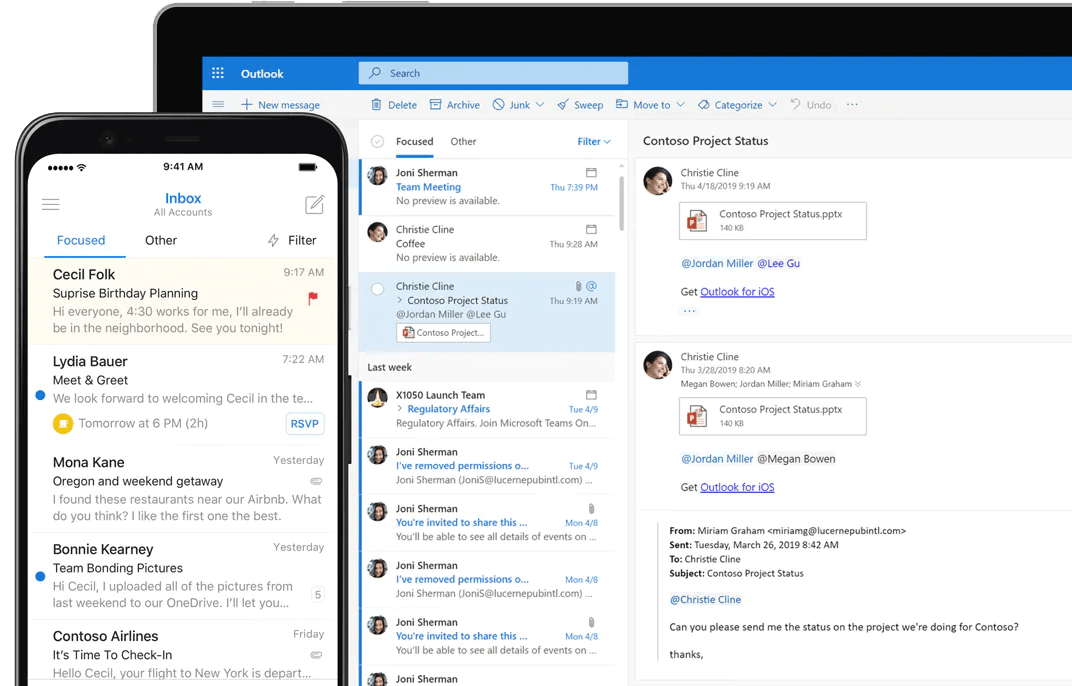1072x686 pixels.
Task: Toggle the desktop navigation pane hamburger icon
Action: pyautogui.click(x=218, y=105)
